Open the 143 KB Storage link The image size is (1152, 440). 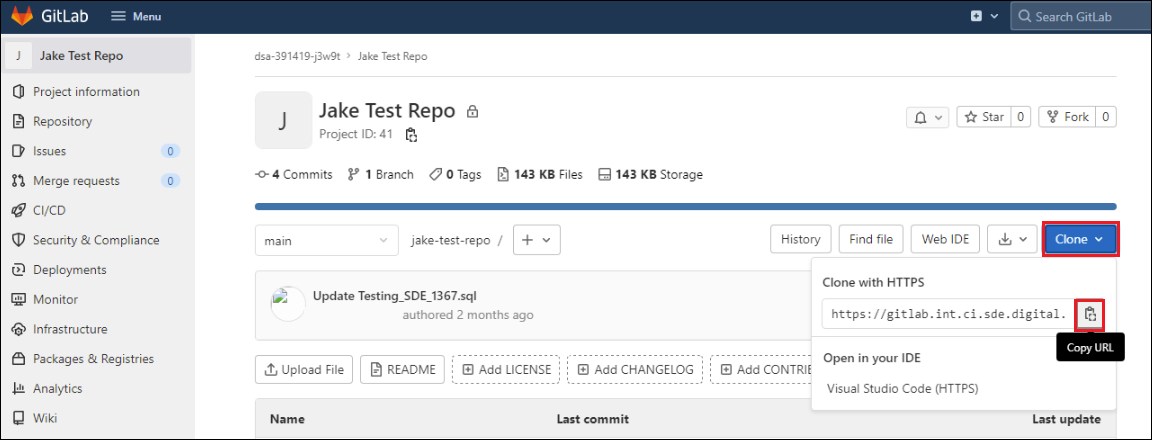pos(650,175)
